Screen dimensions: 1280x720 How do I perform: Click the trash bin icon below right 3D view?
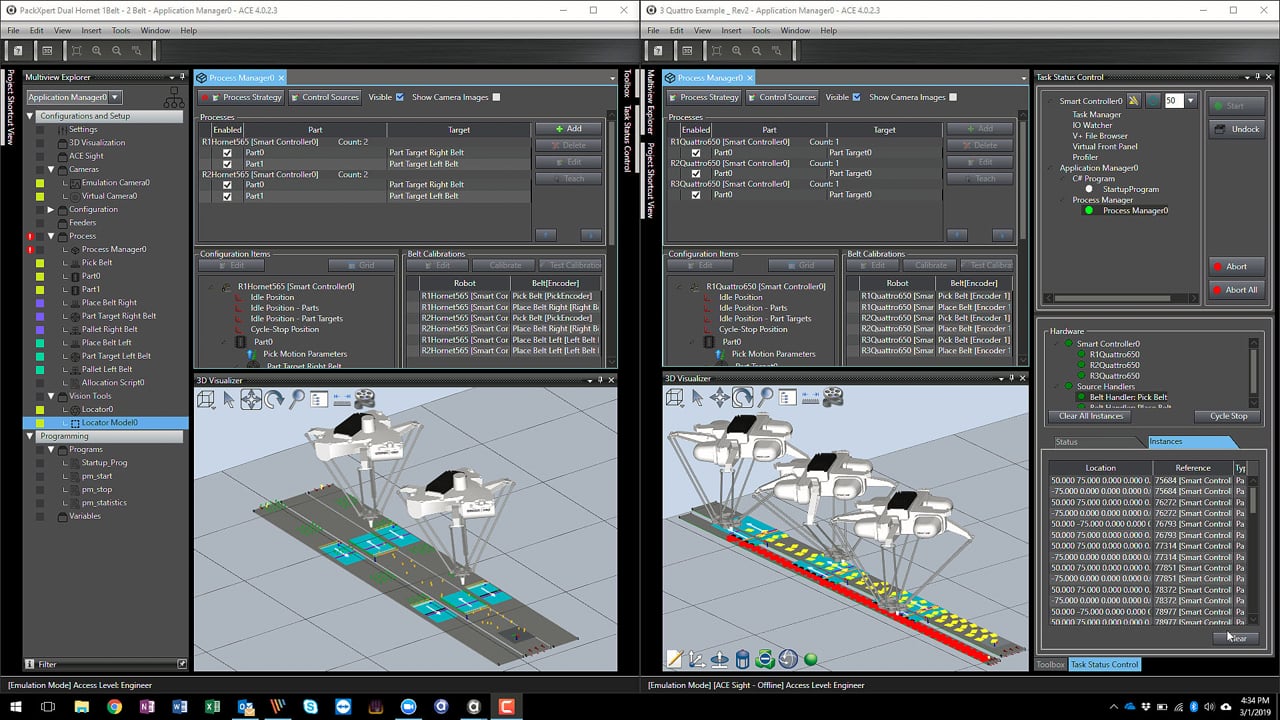coord(742,659)
